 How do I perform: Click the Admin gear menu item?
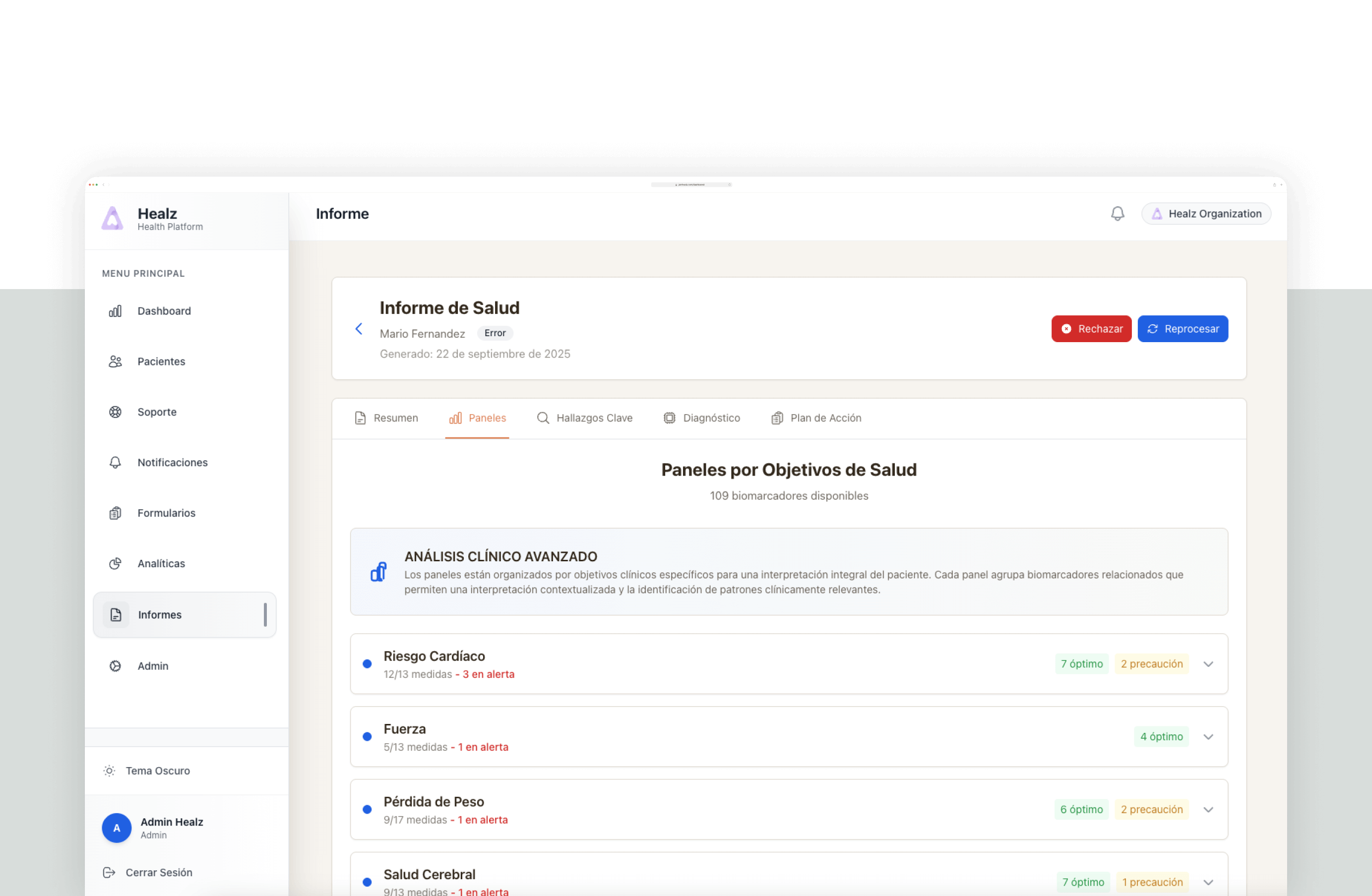tap(153, 665)
